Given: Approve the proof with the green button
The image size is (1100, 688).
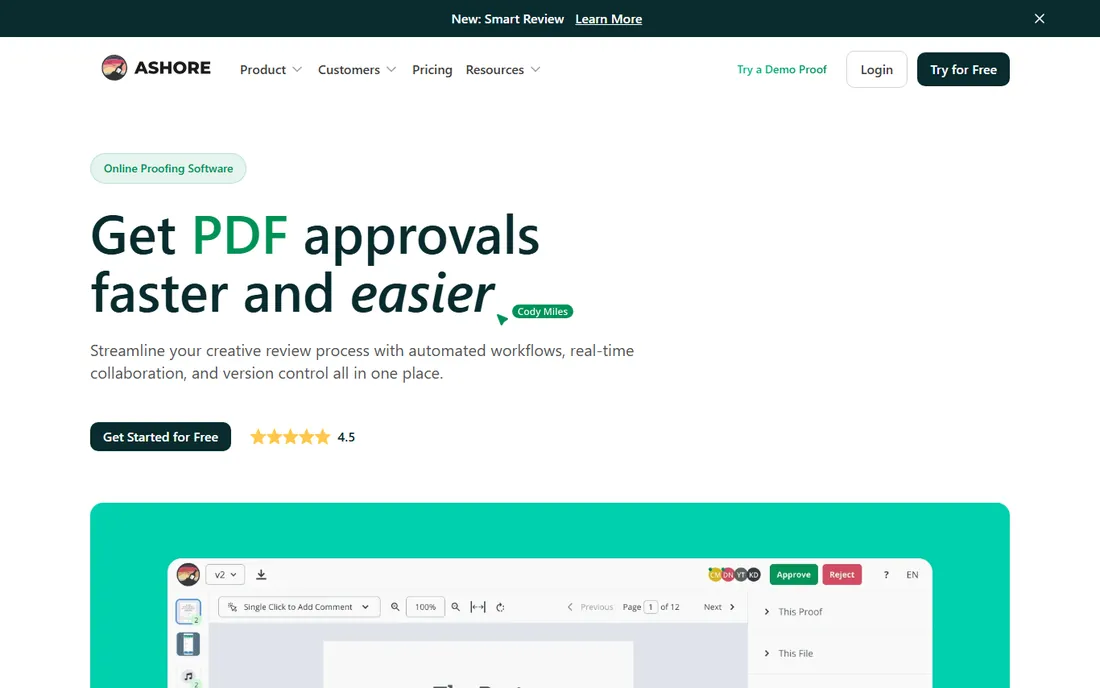Looking at the screenshot, I should (x=793, y=574).
